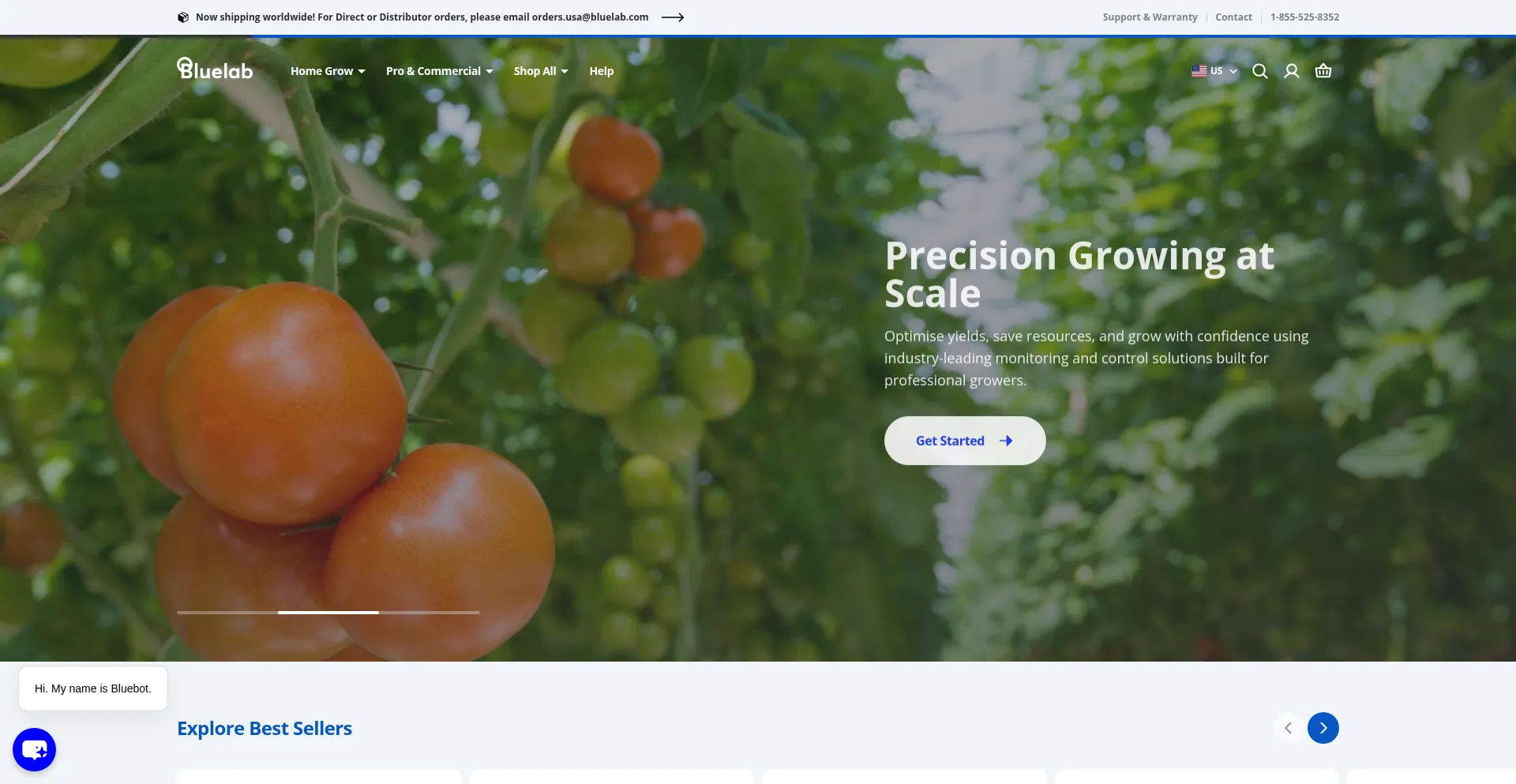Screen dimensions: 1516x784
Task: Open the shopping basket icon
Action: click(1323, 71)
